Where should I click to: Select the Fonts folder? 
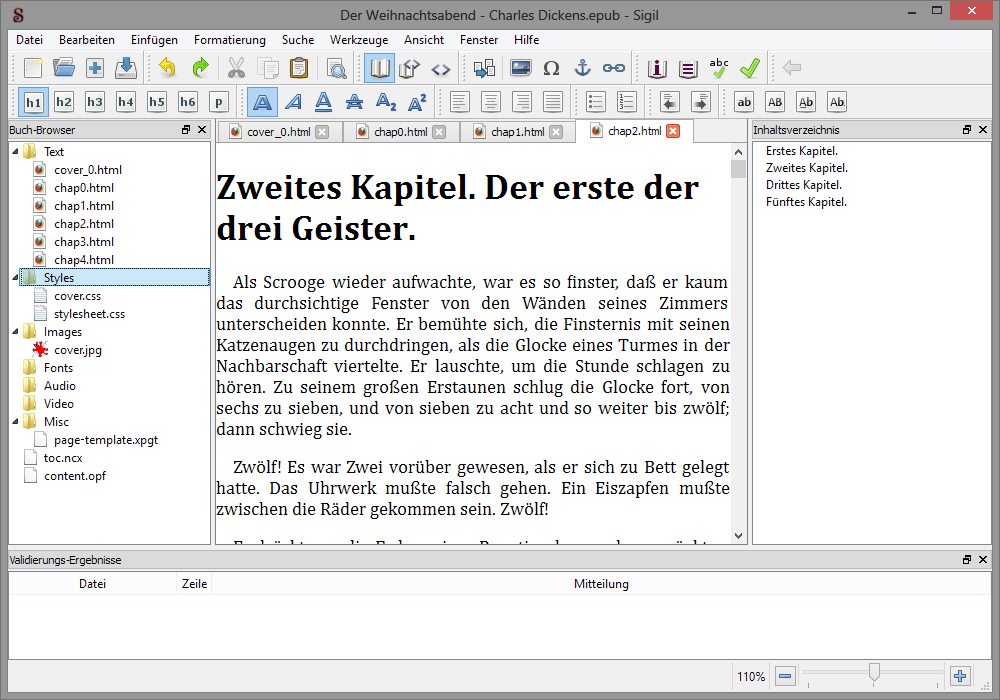click(58, 368)
